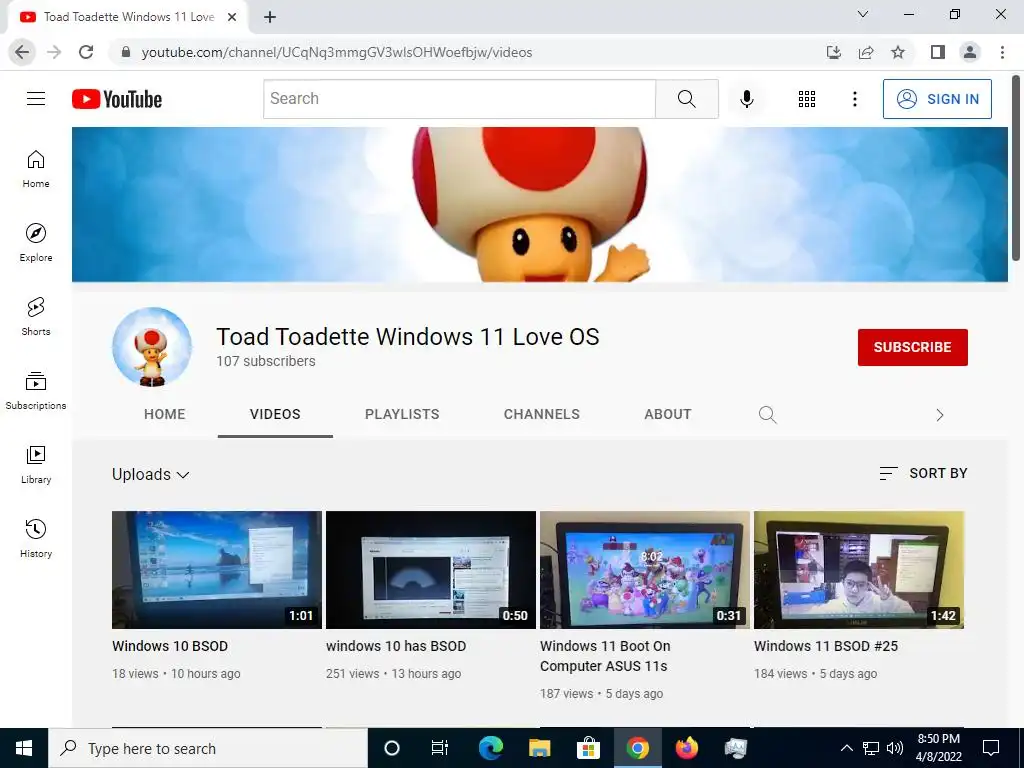Open Windows 11 Boot On Computer ASUS title
This screenshot has width=1024, height=768.
click(x=605, y=656)
